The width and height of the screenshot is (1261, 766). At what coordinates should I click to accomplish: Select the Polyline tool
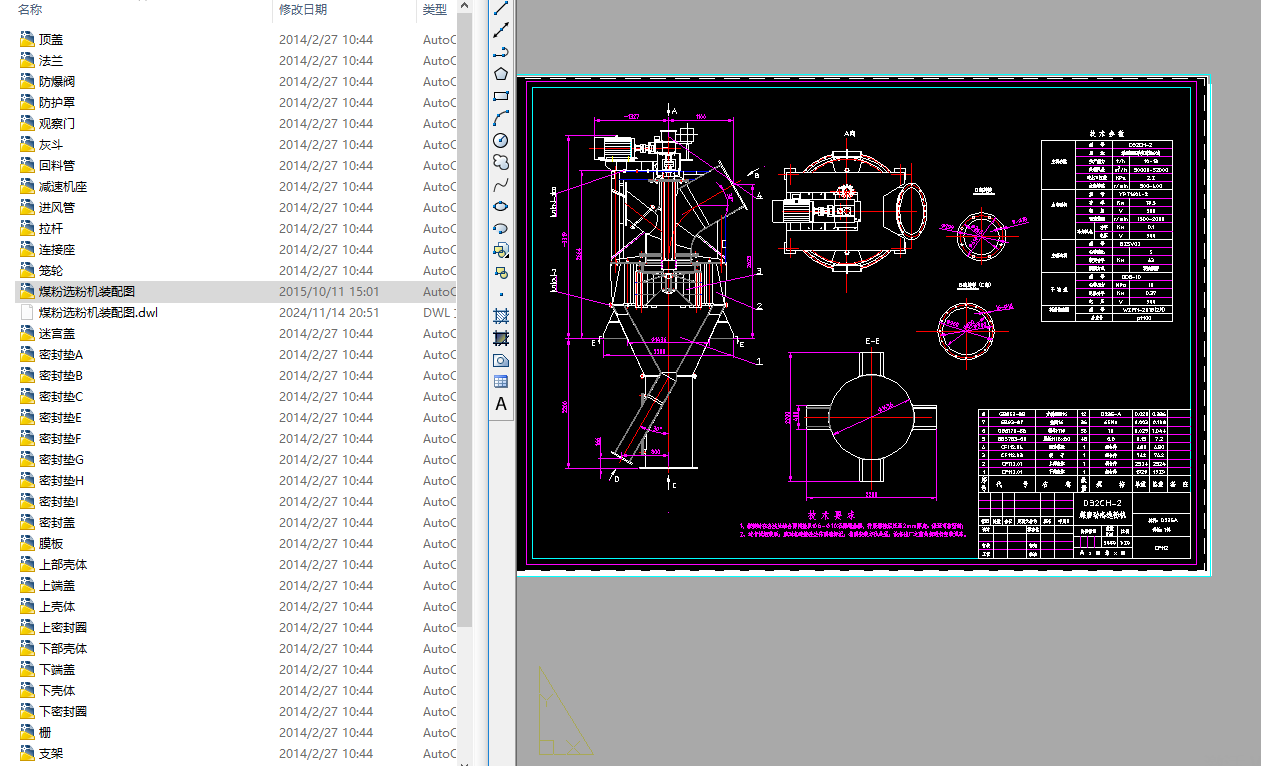tap(501, 52)
